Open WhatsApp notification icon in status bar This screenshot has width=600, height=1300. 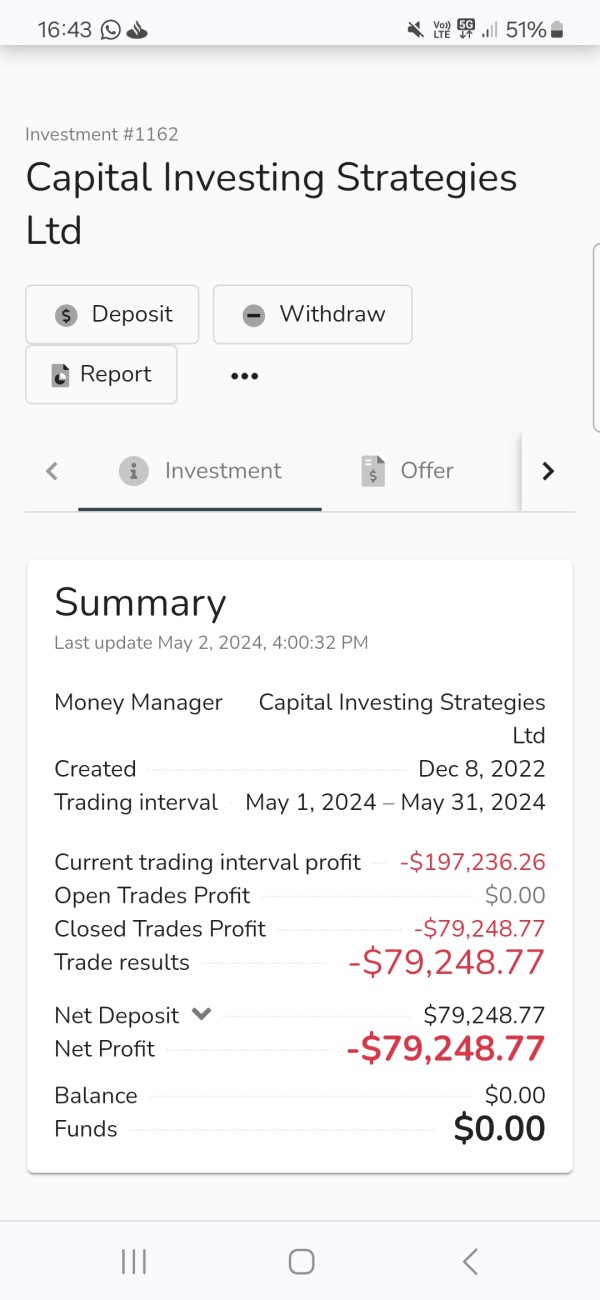click(x=110, y=30)
